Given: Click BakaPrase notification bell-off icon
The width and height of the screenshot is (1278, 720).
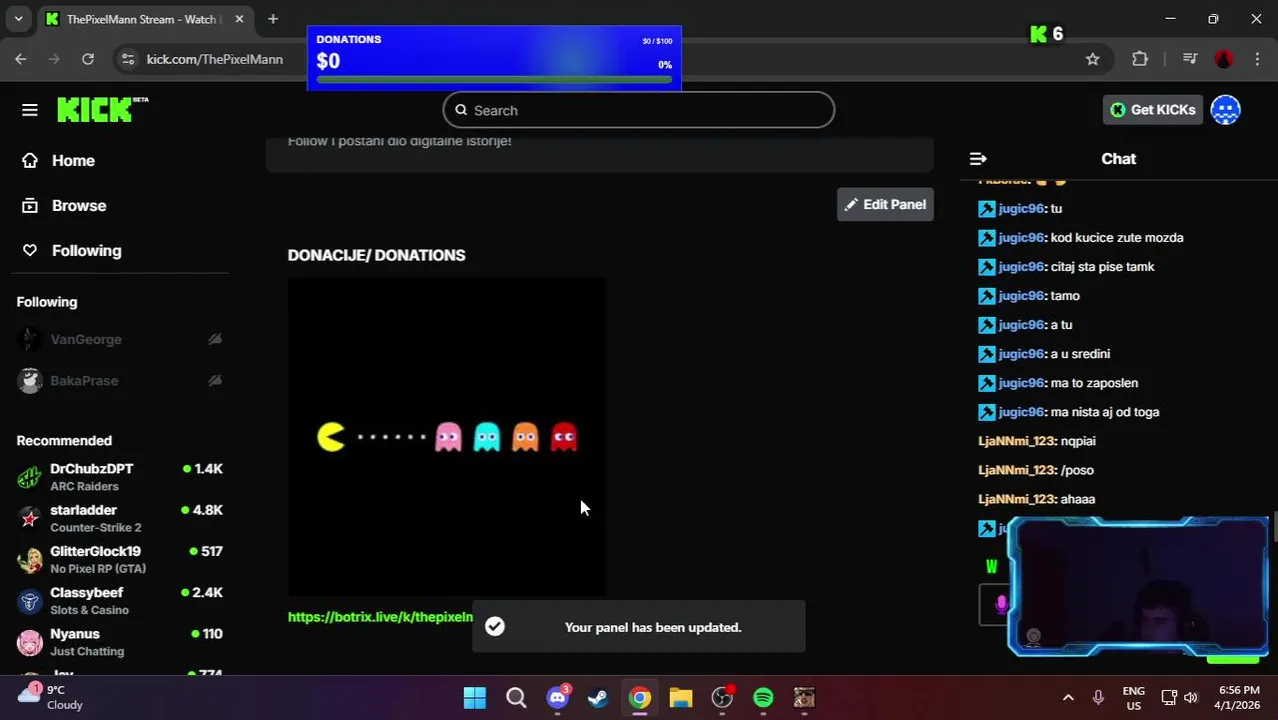Looking at the screenshot, I should coord(214,381).
